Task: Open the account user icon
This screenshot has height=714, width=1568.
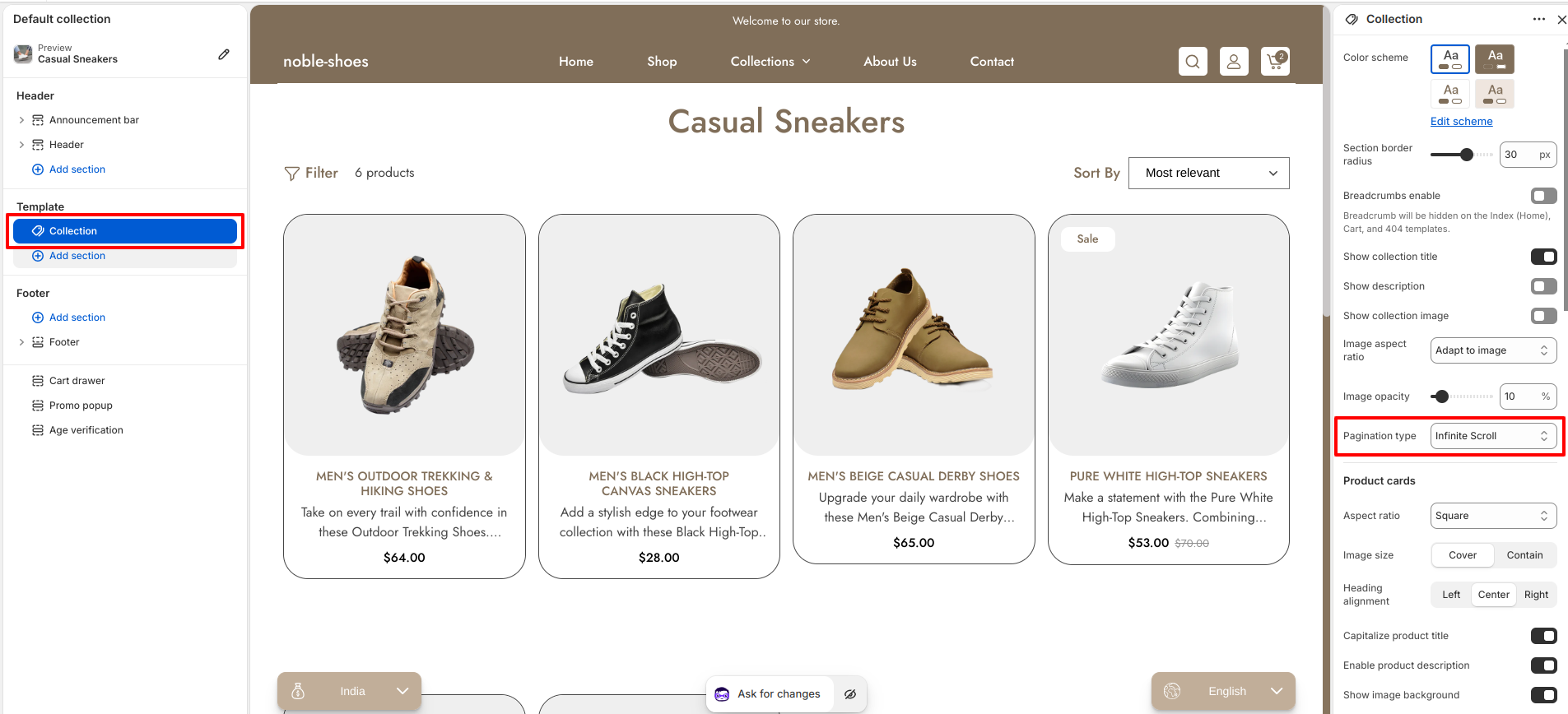Action: [1234, 62]
